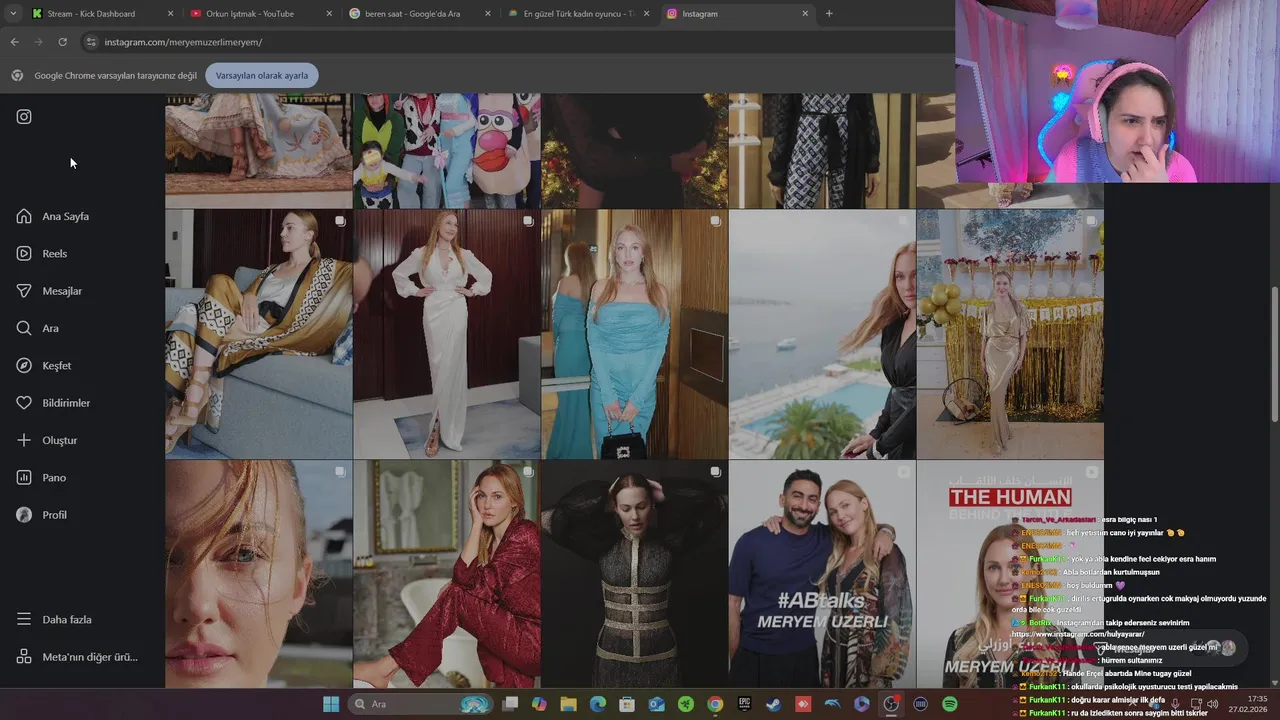The image size is (1280, 720).
Task: Open close-up face portrait post
Action: 258,574
